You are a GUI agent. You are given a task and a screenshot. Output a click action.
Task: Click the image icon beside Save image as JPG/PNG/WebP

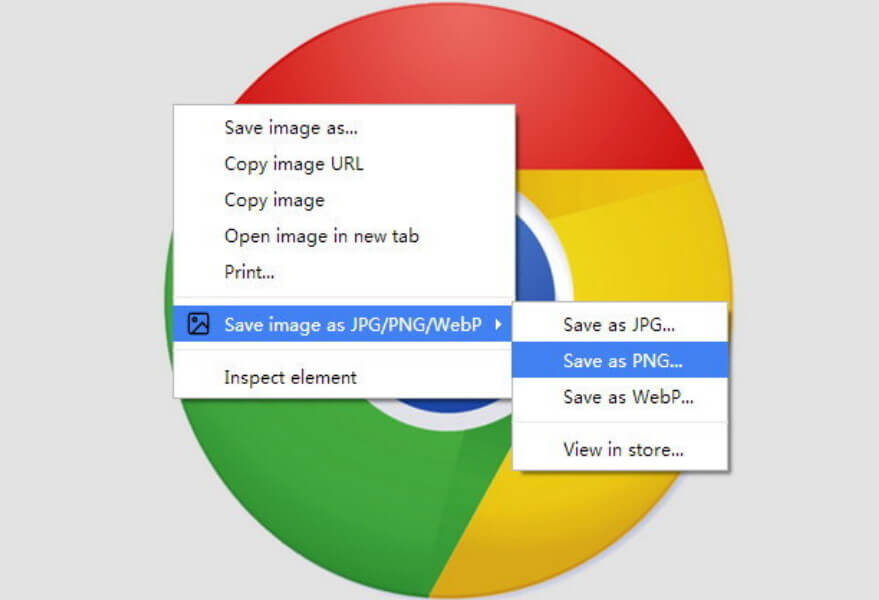tap(198, 324)
